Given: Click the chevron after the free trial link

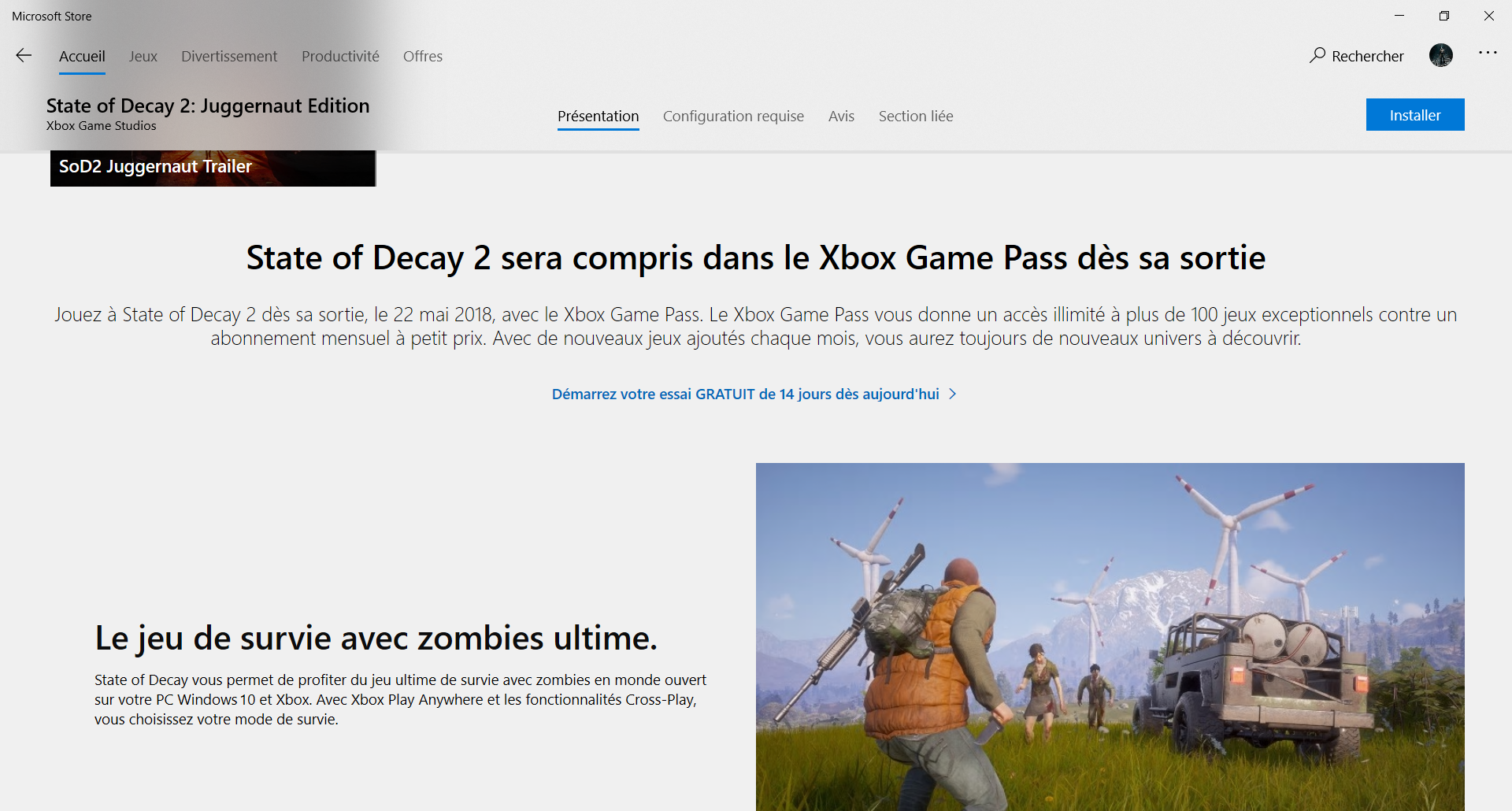Looking at the screenshot, I should tap(952, 394).
